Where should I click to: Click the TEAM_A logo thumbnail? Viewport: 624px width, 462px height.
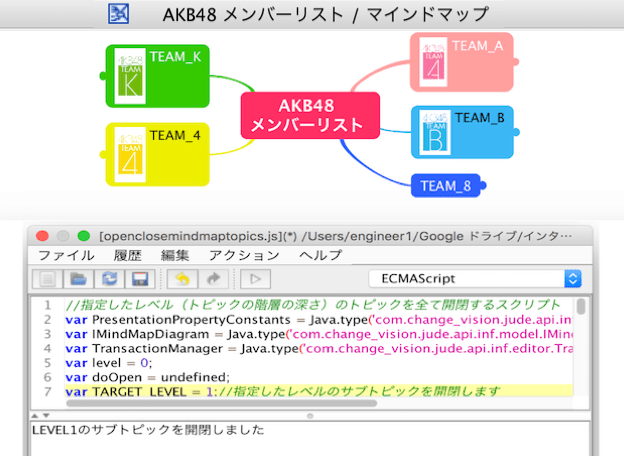pyautogui.click(x=434, y=58)
